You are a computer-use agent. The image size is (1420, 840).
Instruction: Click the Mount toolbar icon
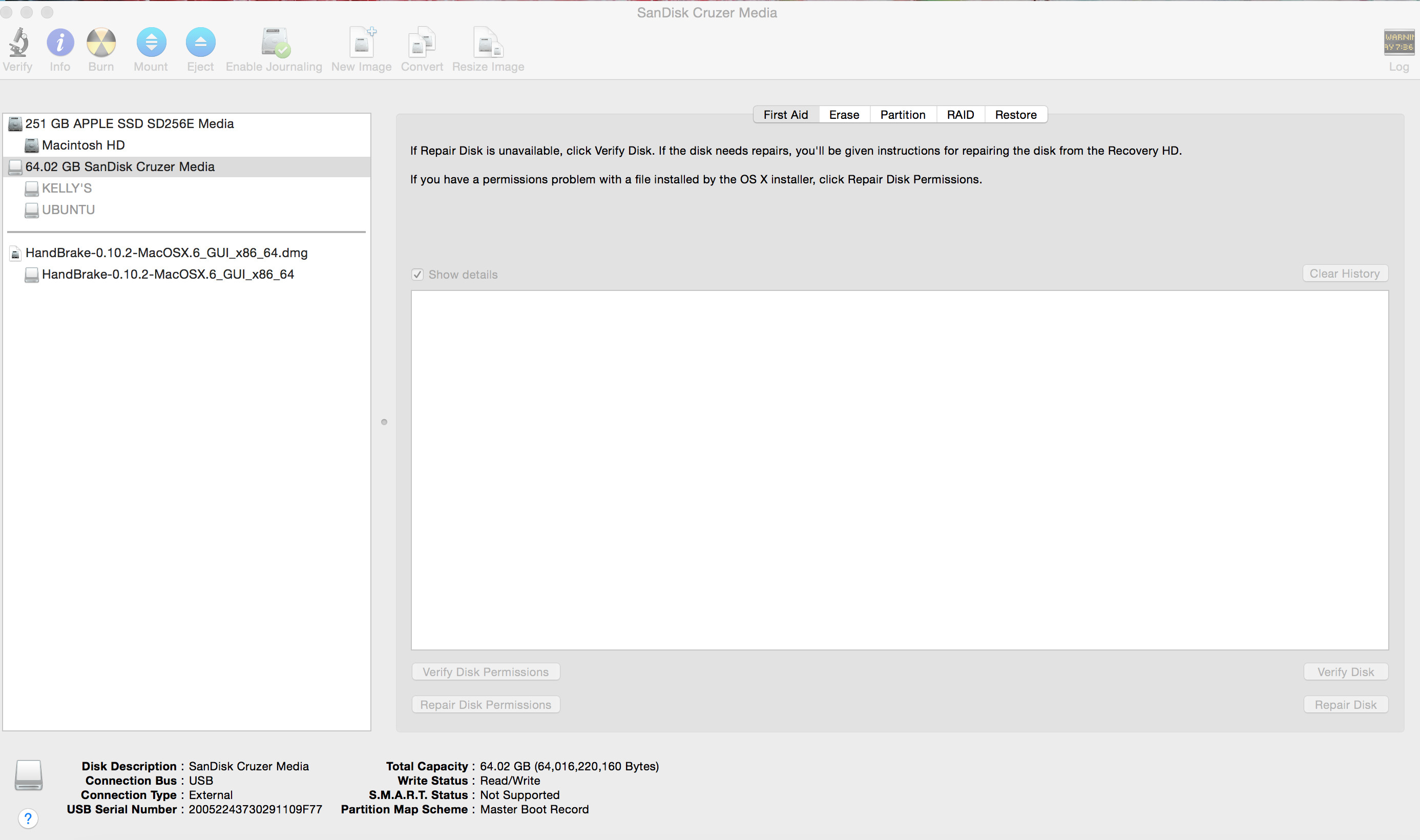coord(151,43)
